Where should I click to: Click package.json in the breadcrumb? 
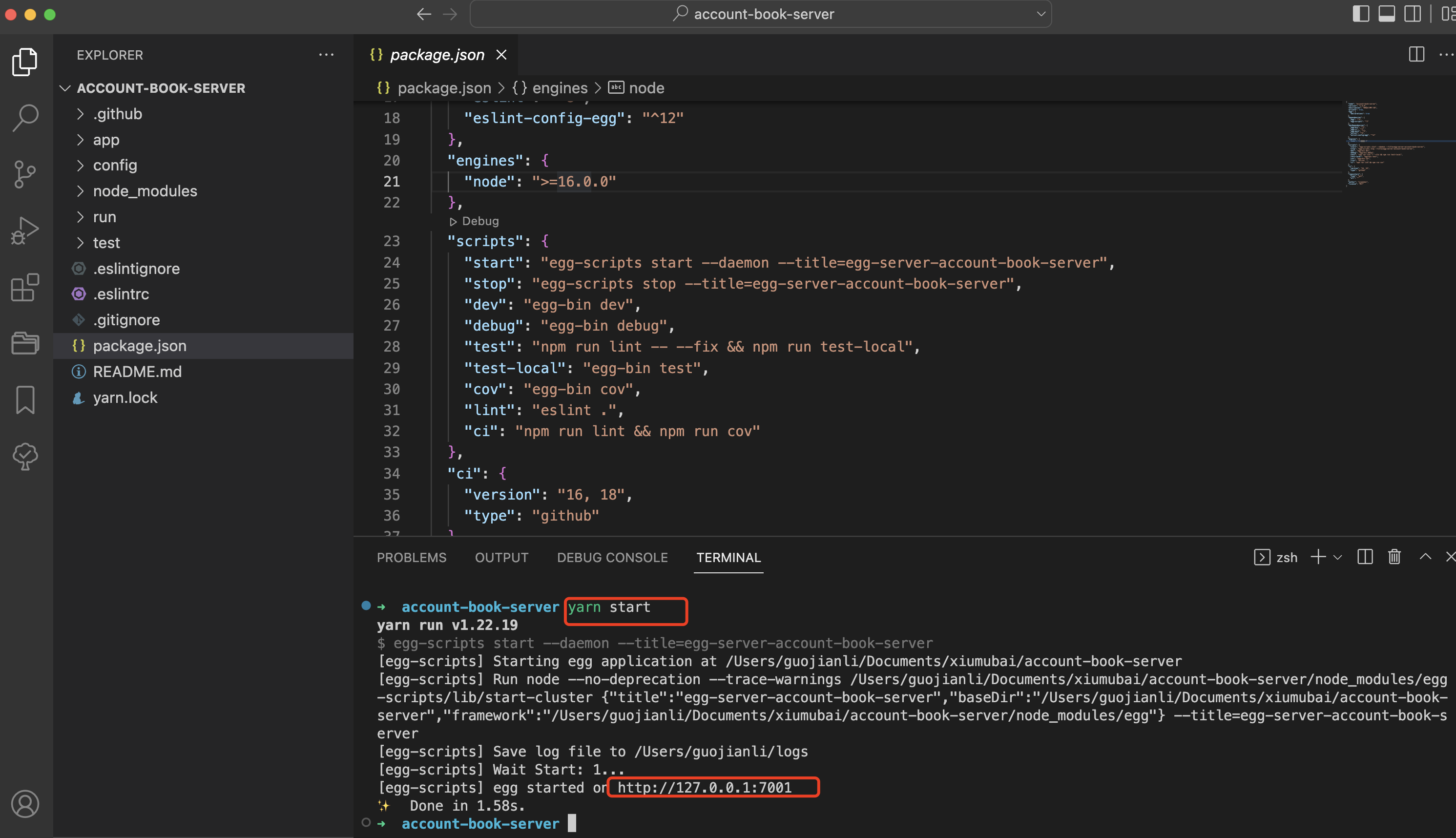[444, 88]
